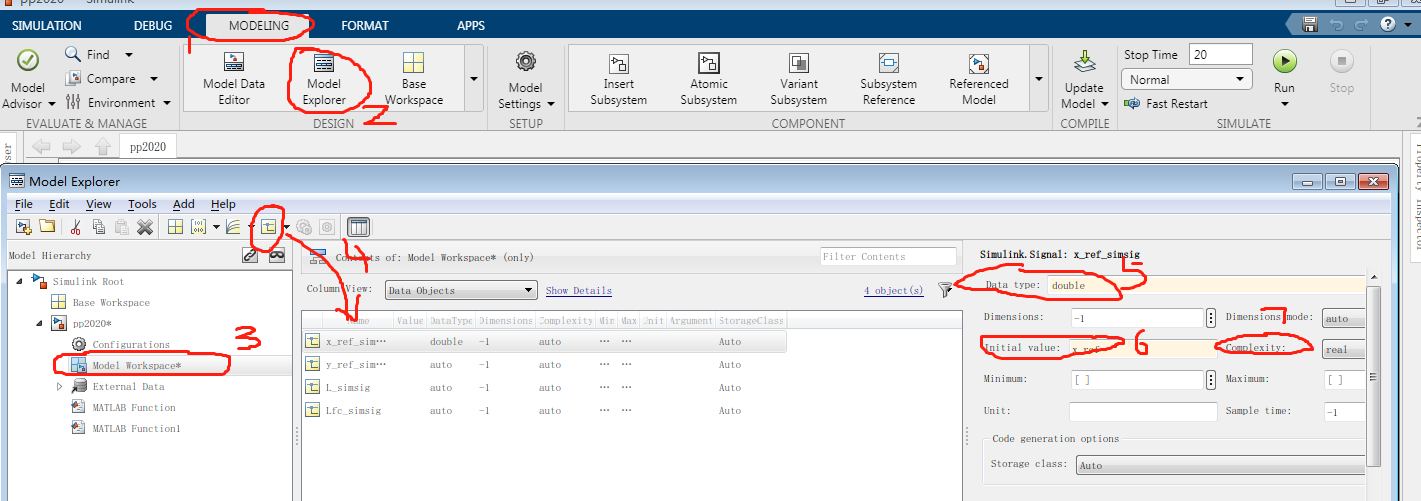Viewport: 1421px width, 501px height.
Task: Open Storage class Auto dropdown
Action: pos(1220,465)
